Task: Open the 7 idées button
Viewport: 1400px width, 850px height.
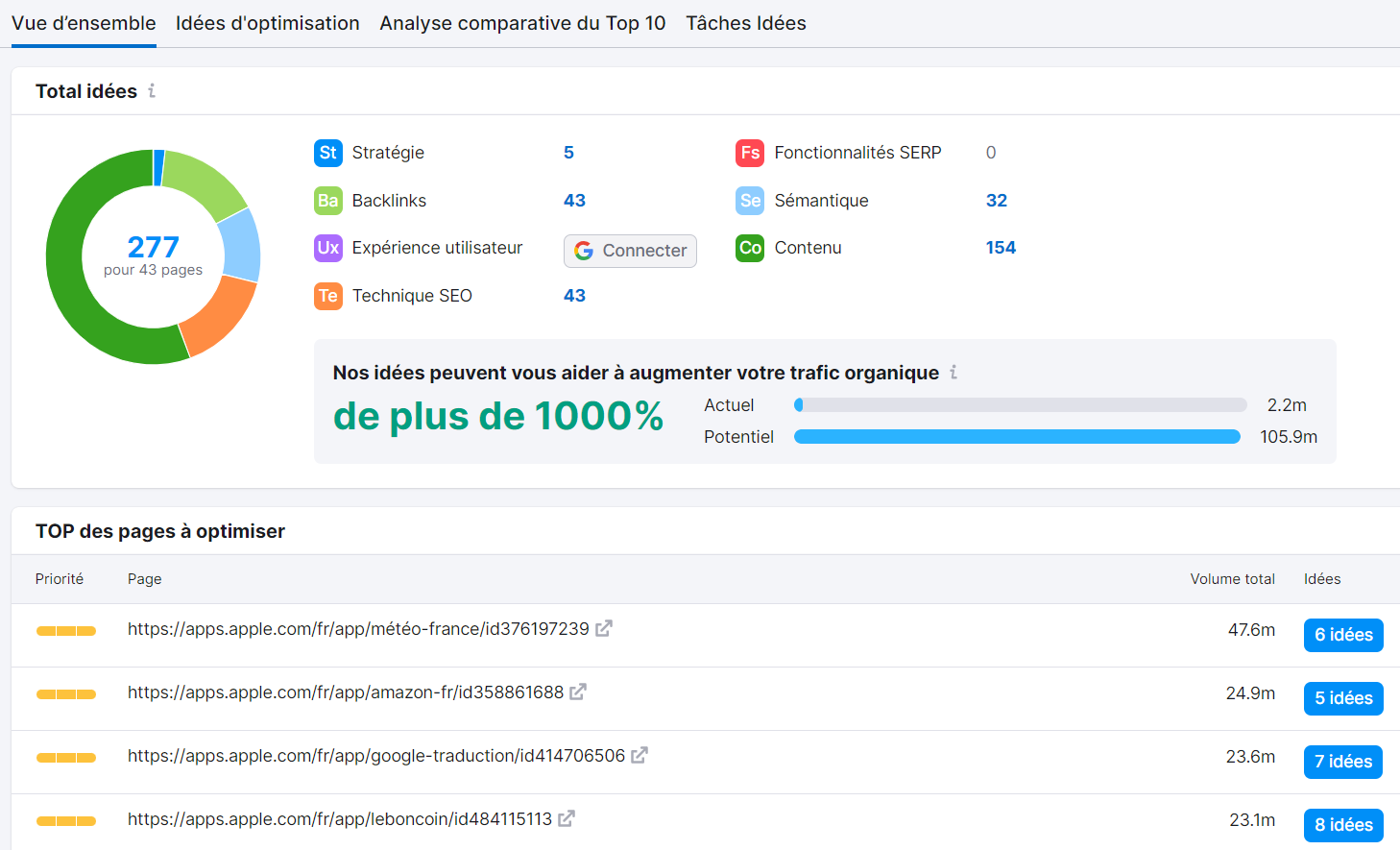Action: 1343,762
